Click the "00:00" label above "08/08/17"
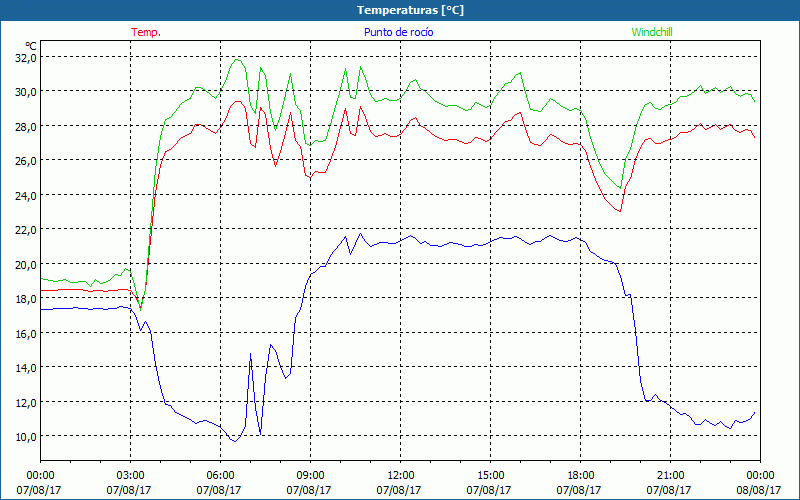 (x=760, y=475)
